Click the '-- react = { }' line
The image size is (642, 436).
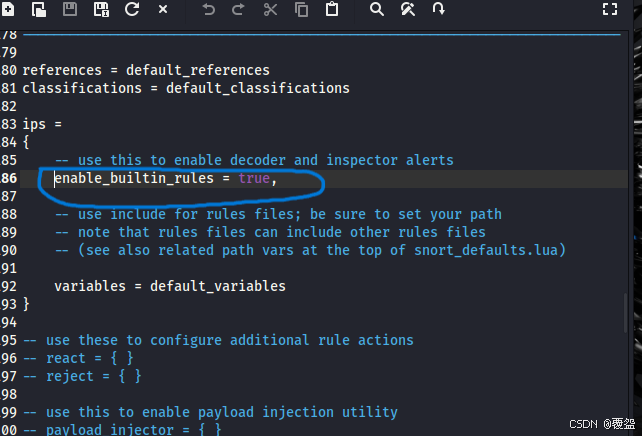(78, 358)
